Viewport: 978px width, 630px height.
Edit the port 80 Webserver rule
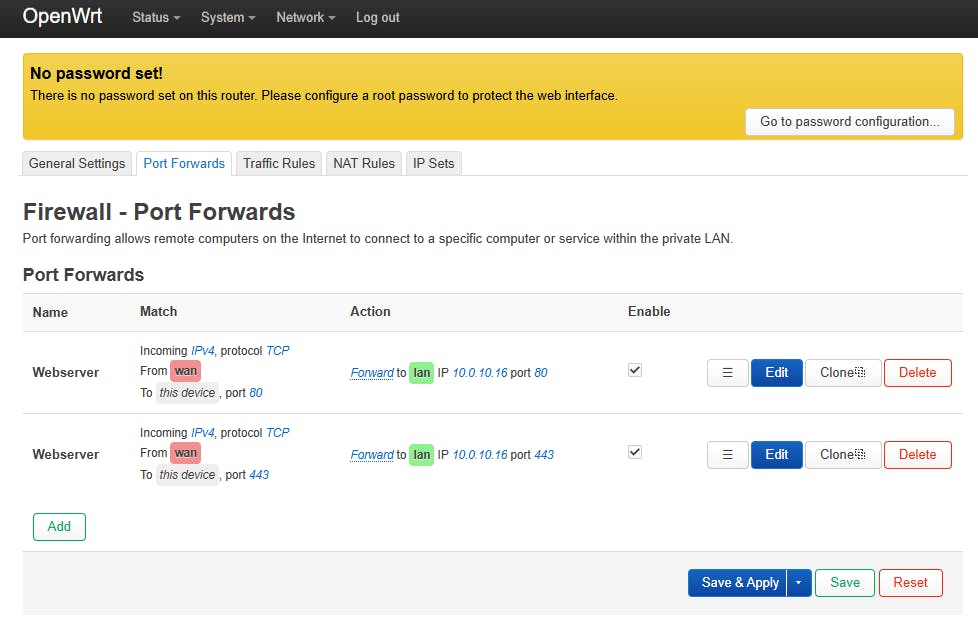point(776,373)
